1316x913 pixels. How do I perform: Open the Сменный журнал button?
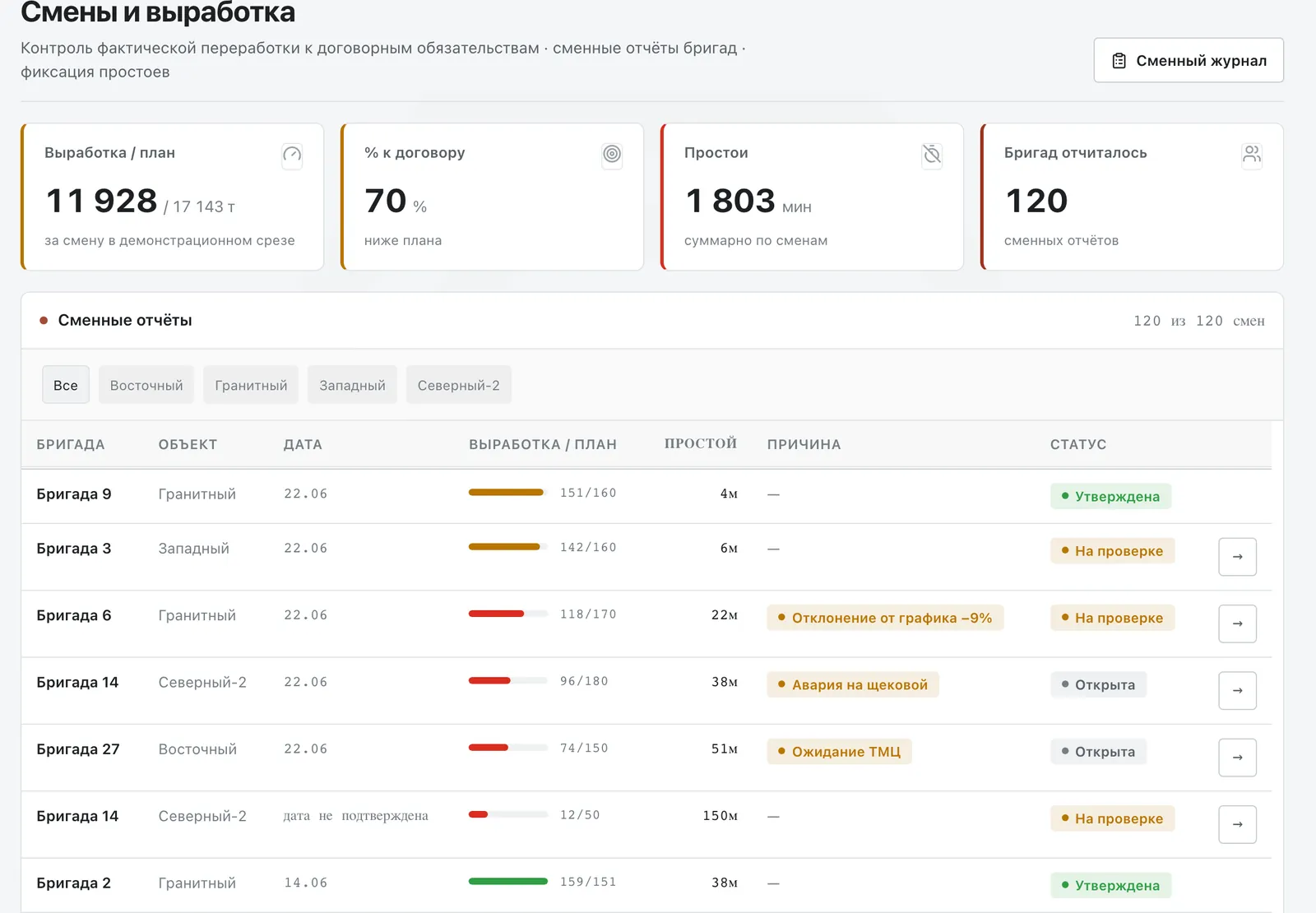click(x=1188, y=60)
